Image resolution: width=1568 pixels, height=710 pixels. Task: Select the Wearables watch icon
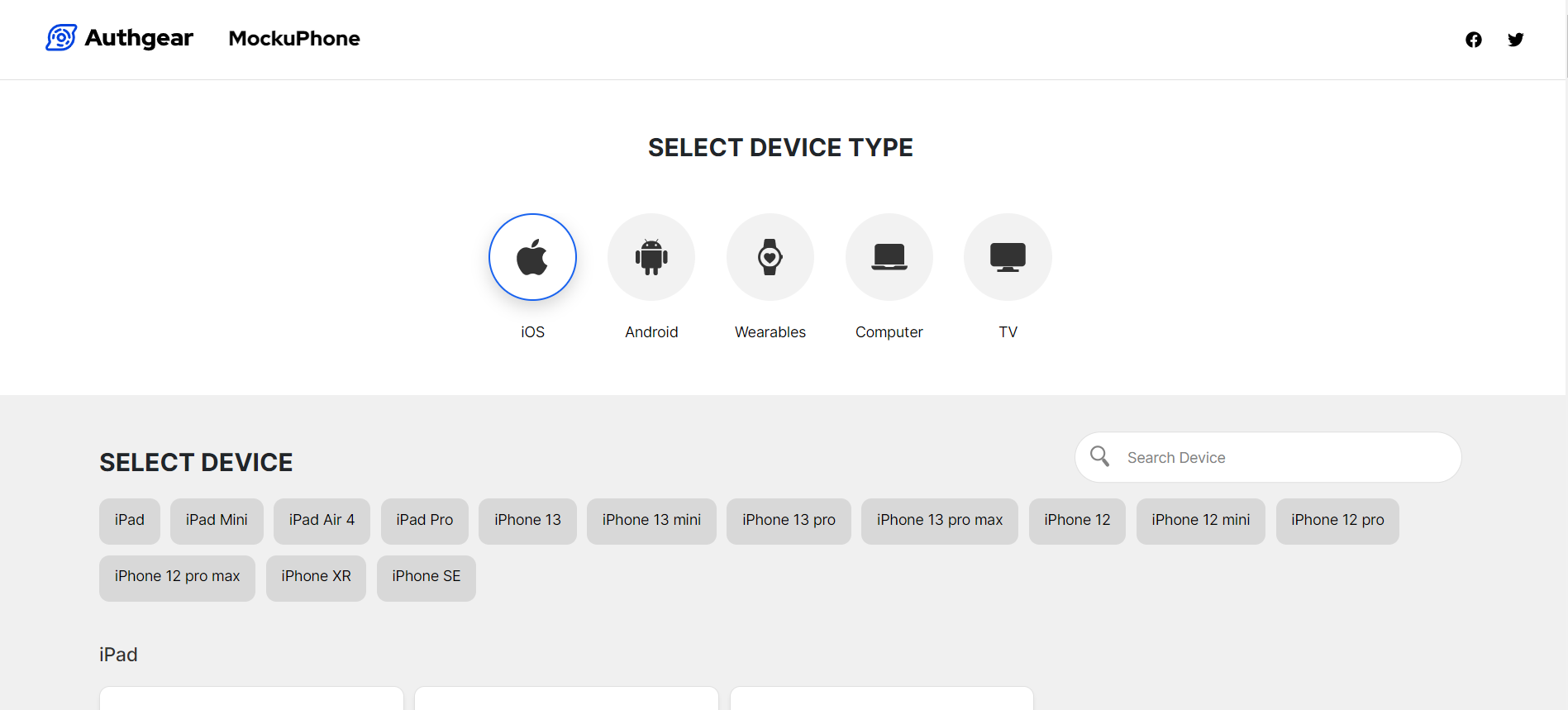pos(770,257)
